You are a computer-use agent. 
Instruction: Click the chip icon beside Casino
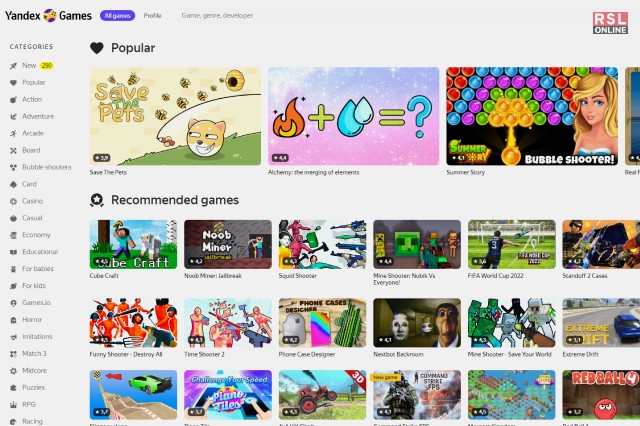coord(13,201)
